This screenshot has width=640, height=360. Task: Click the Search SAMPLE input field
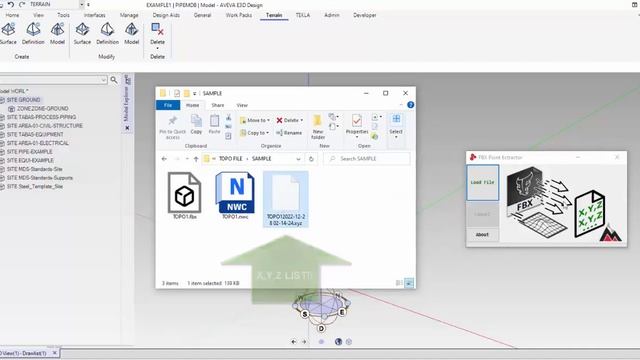pyautogui.click(x=367, y=159)
